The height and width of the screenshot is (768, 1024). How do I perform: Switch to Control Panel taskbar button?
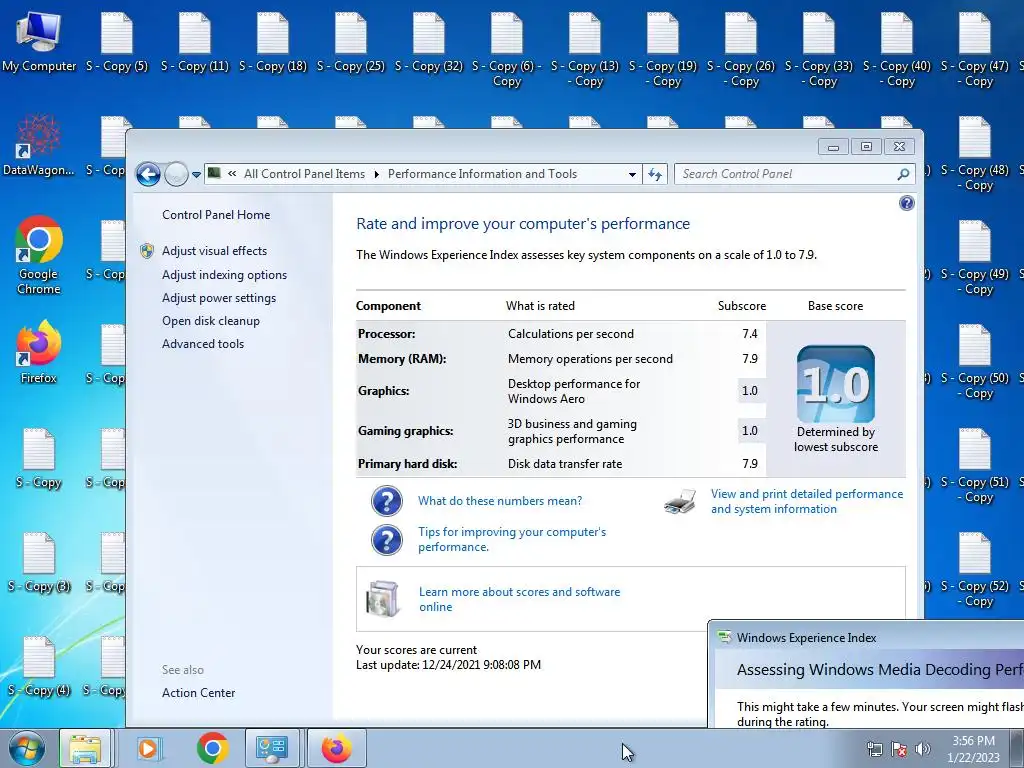click(x=272, y=748)
